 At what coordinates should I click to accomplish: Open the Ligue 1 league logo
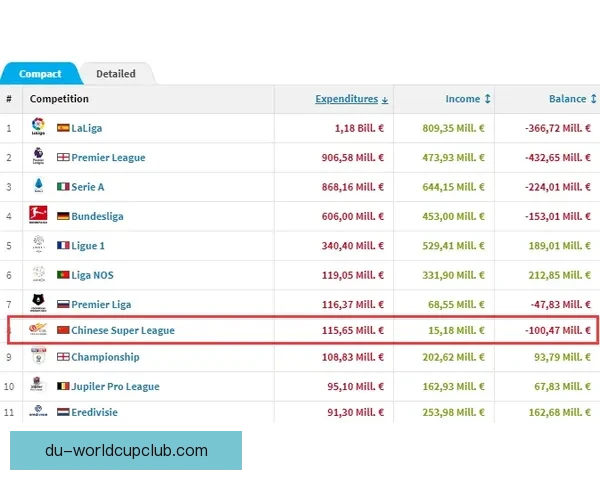pos(38,244)
